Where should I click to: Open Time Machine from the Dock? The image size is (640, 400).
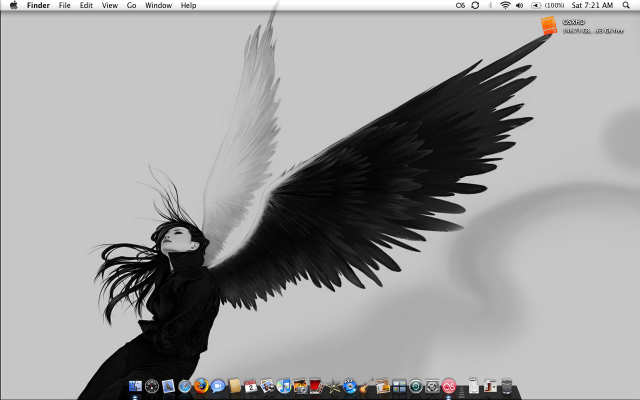point(416,386)
